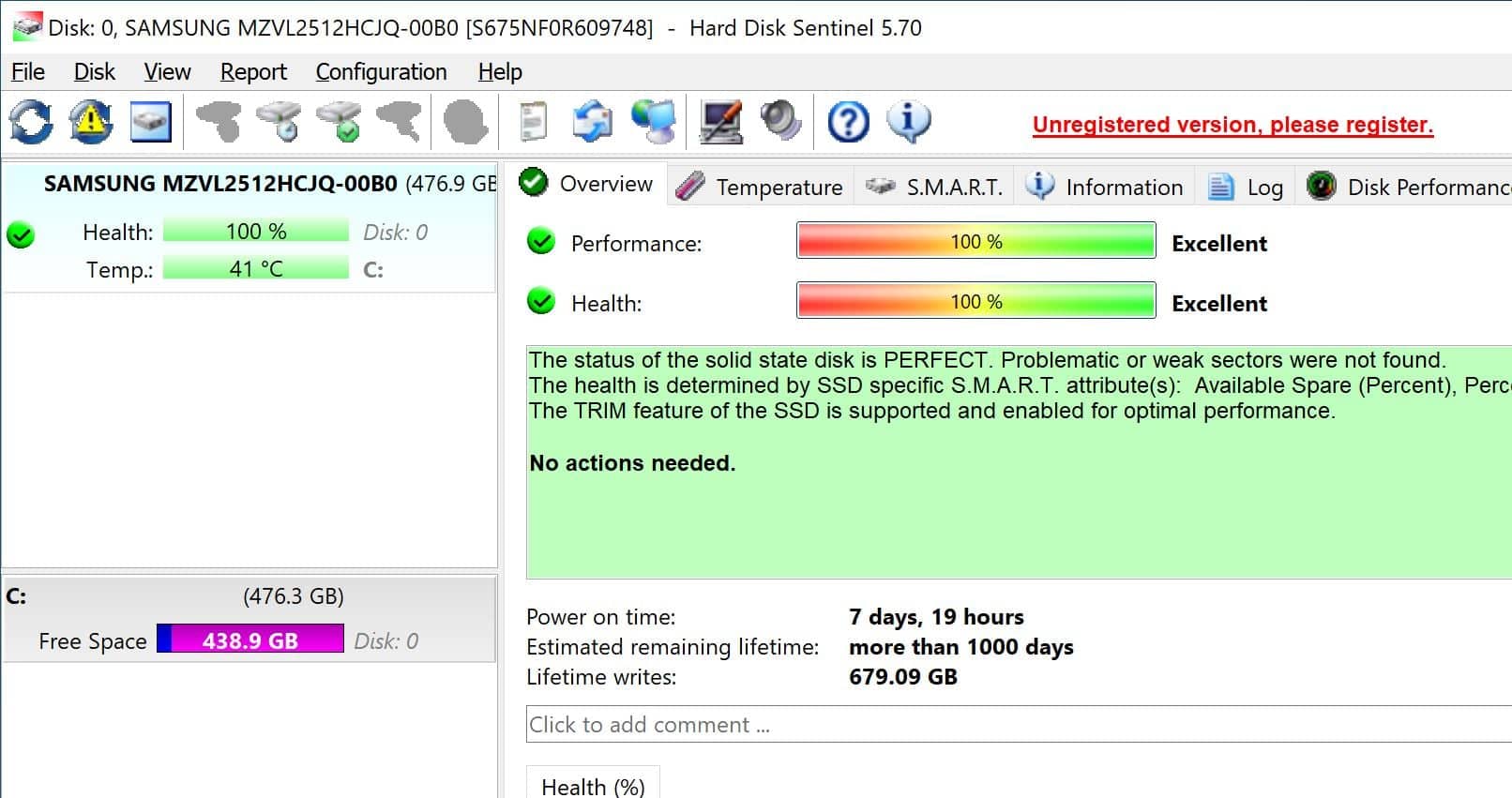Open the monitor-with-pen configuration icon
The width and height of the screenshot is (1512, 798).
click(x=720, y=122)
